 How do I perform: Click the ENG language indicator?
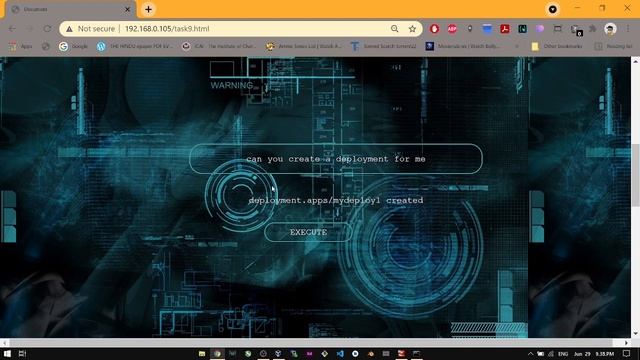coord(563,353)
